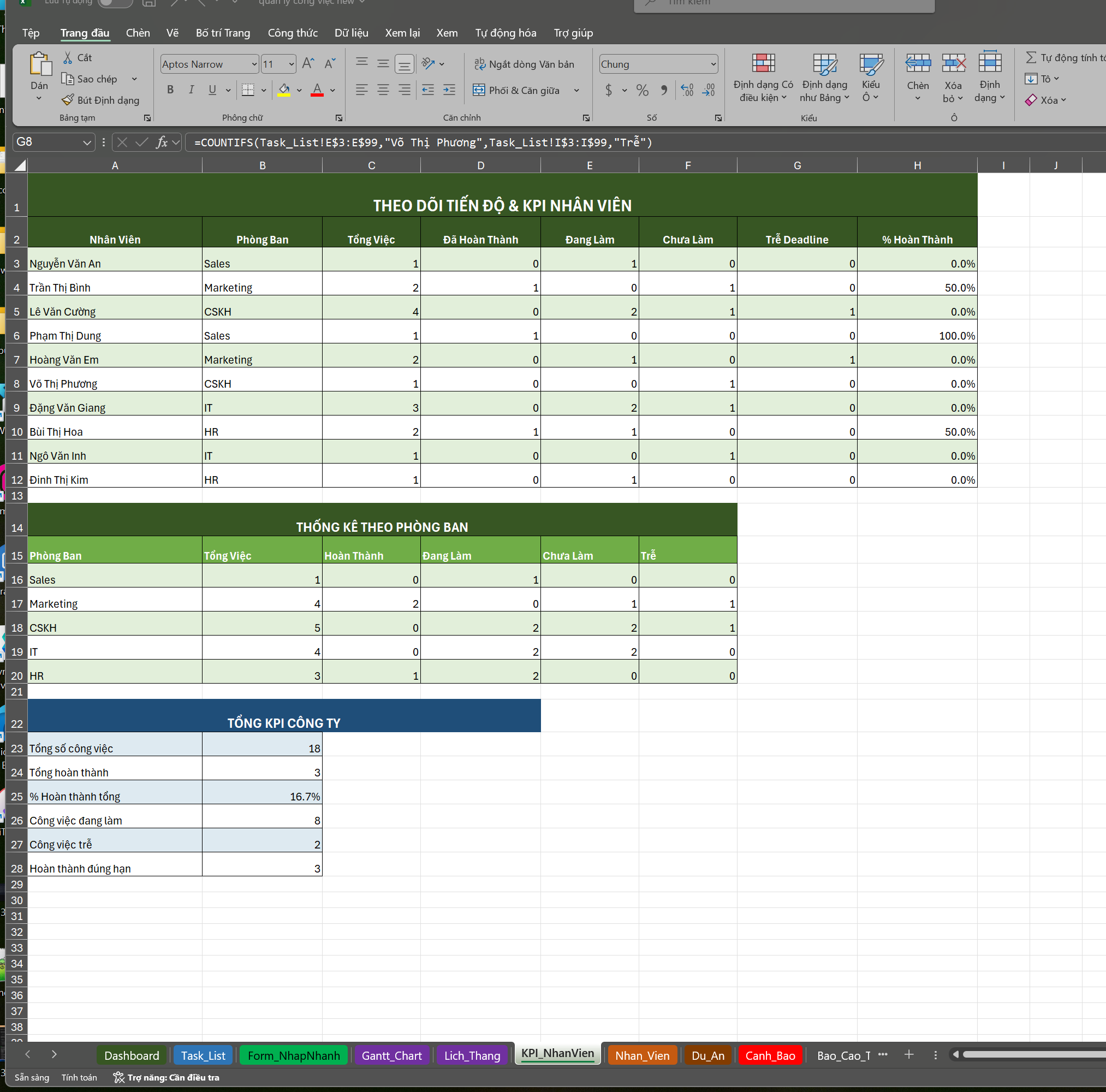Align text to middle of cell
Viewport: 1106px width, 1092px height.
point(383,63)
